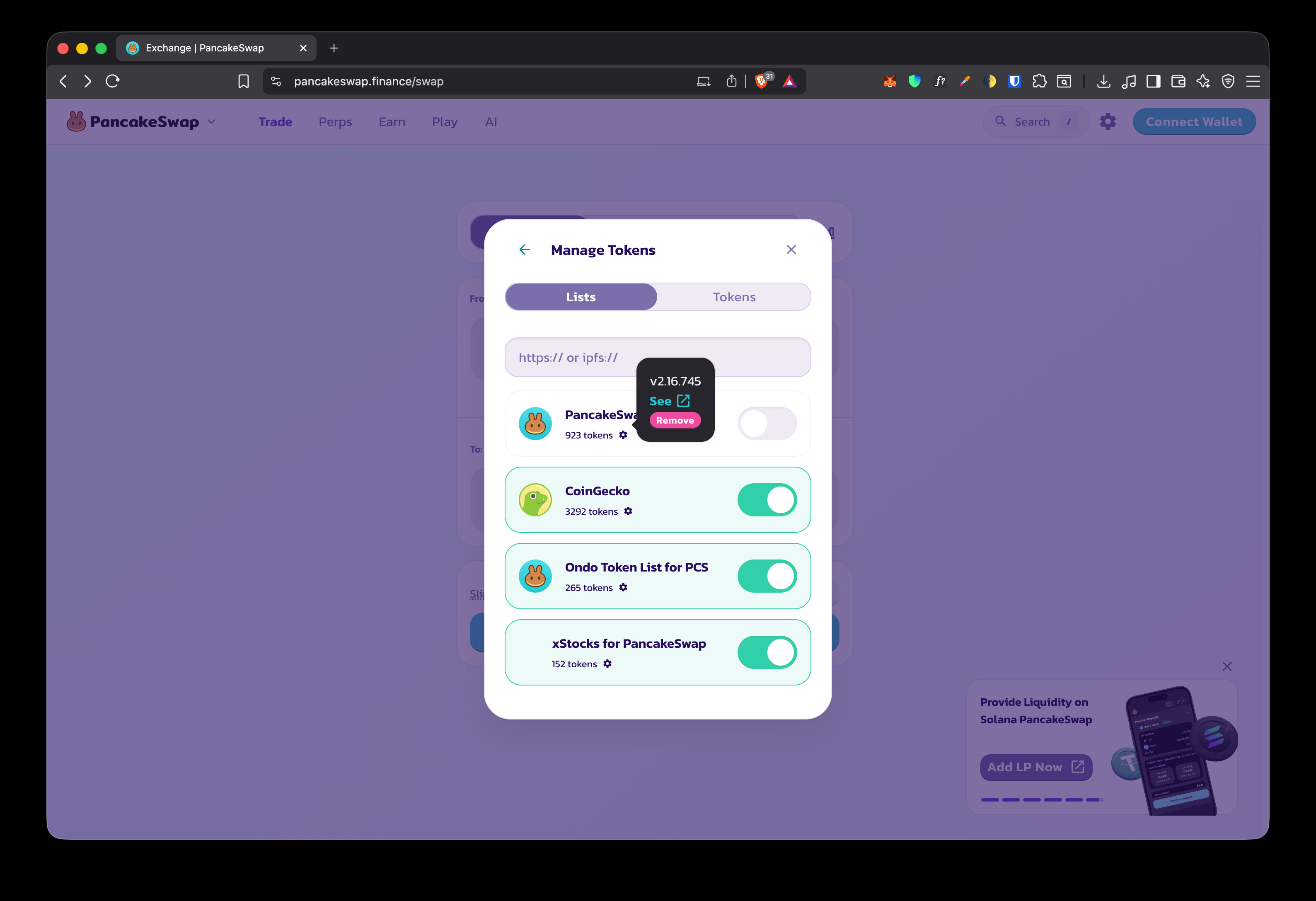Open the browser hamburger menu

tap(1253, 82)
